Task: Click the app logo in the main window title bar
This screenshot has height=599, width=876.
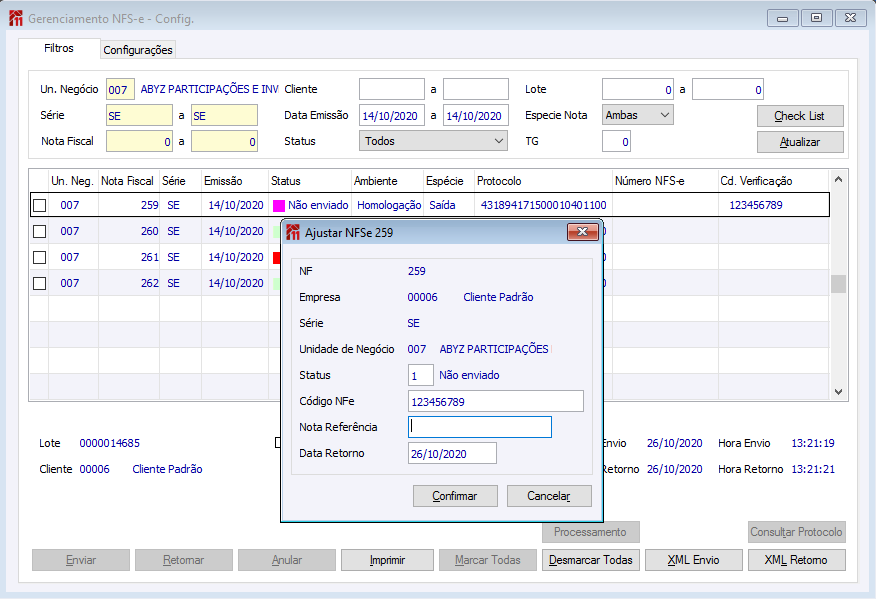Action: tap(16, 18)
